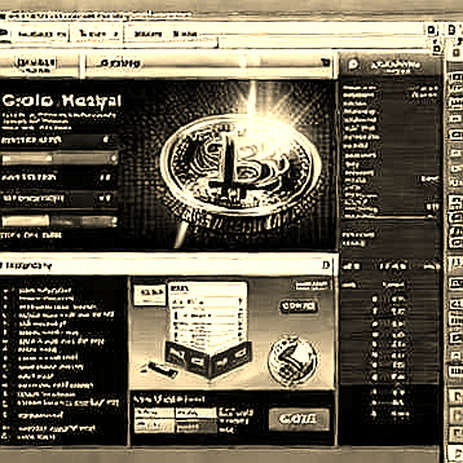
Task: Select the first radio dot in the lower-right table
Action: [x=375, y=299]
